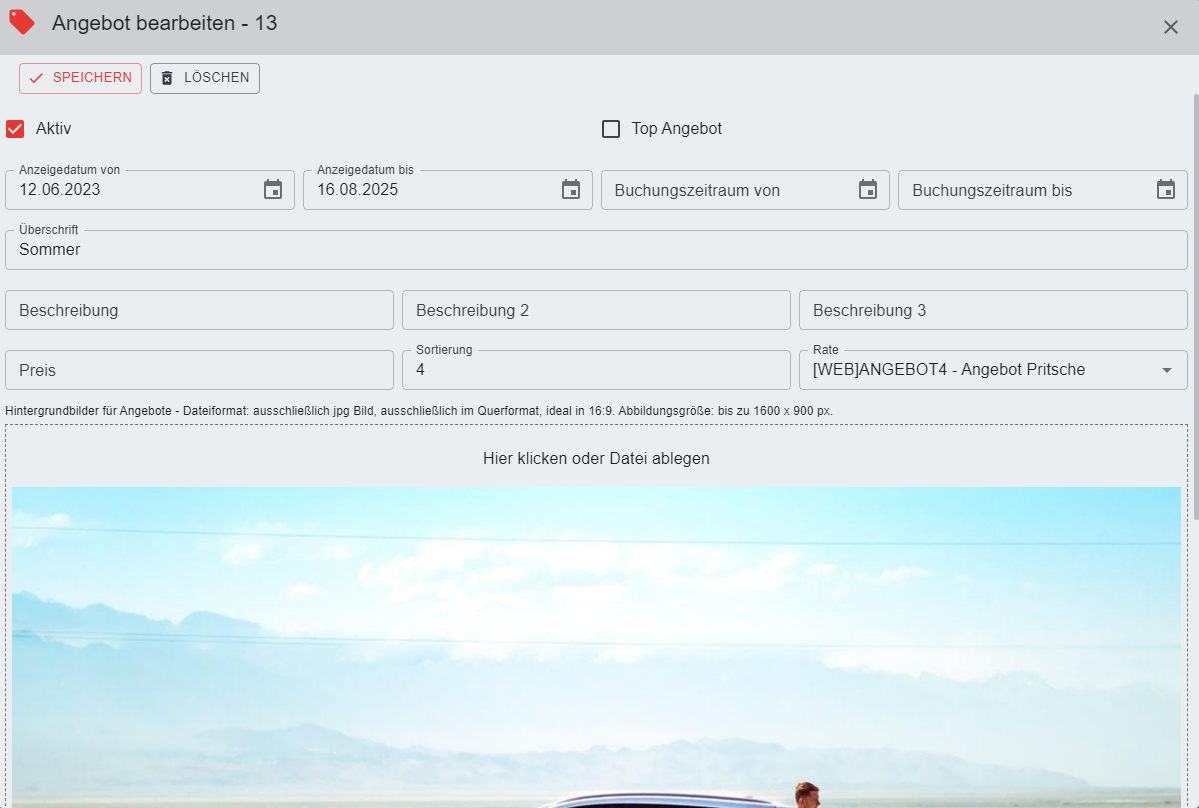The height and width of the screenshot is (808, 1199).
Task: Uncheck the Aktiv checkbox
Action: tap(15, 129)
